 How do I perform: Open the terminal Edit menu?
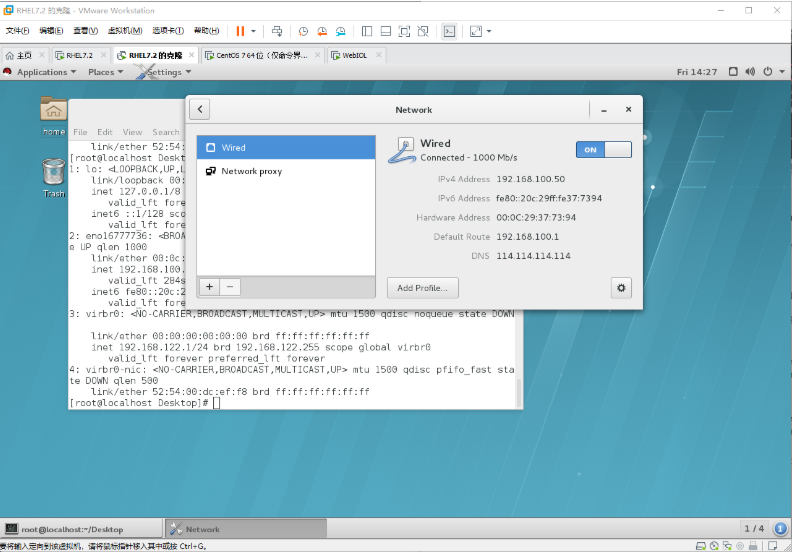point(105,132)
